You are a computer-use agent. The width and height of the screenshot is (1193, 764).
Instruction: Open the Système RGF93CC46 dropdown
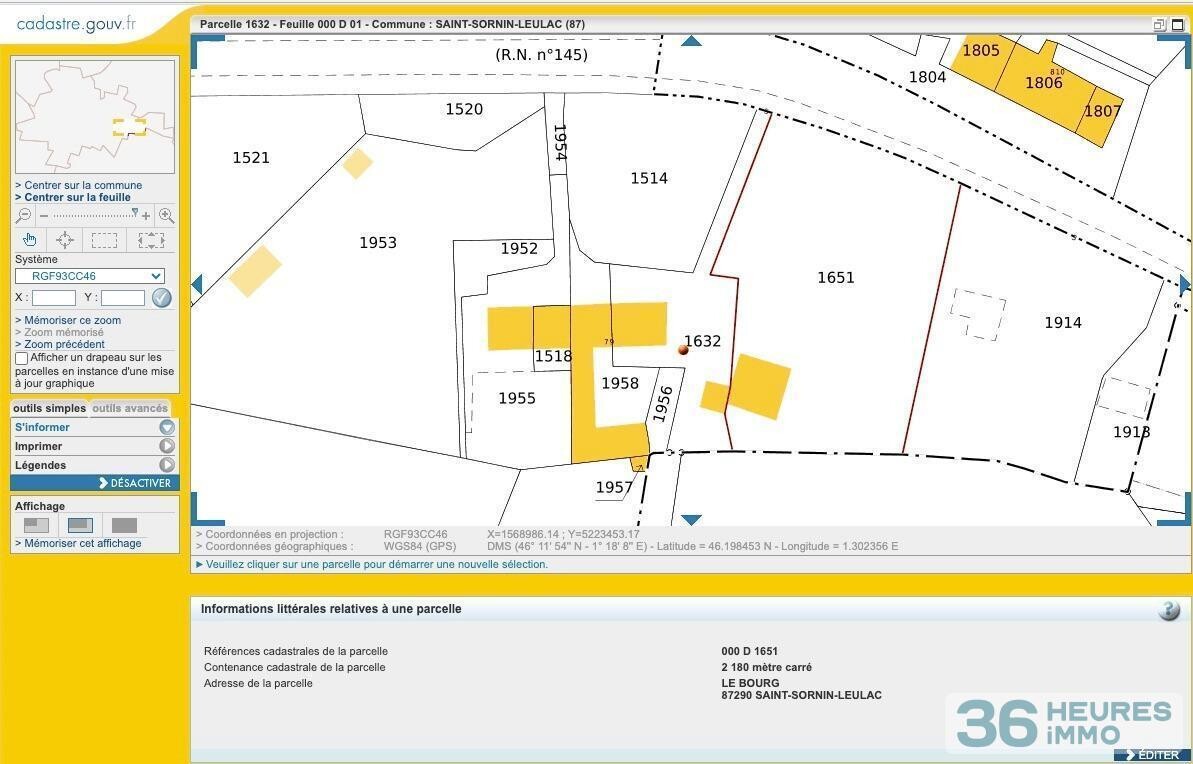point(90,276)
